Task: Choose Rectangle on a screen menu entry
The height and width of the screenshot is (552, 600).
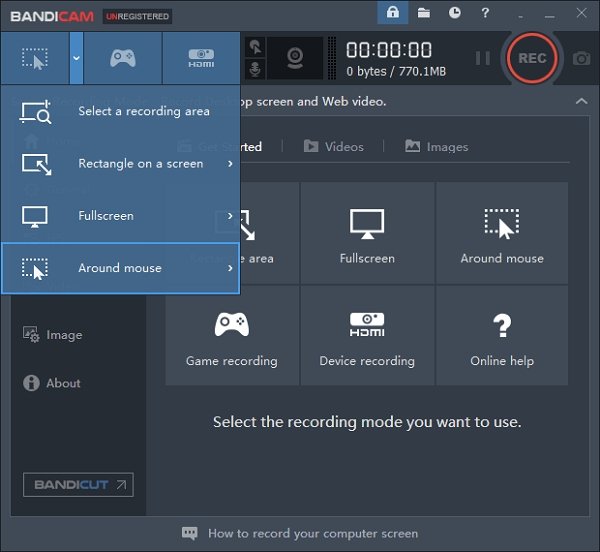Action: (121, 164)
